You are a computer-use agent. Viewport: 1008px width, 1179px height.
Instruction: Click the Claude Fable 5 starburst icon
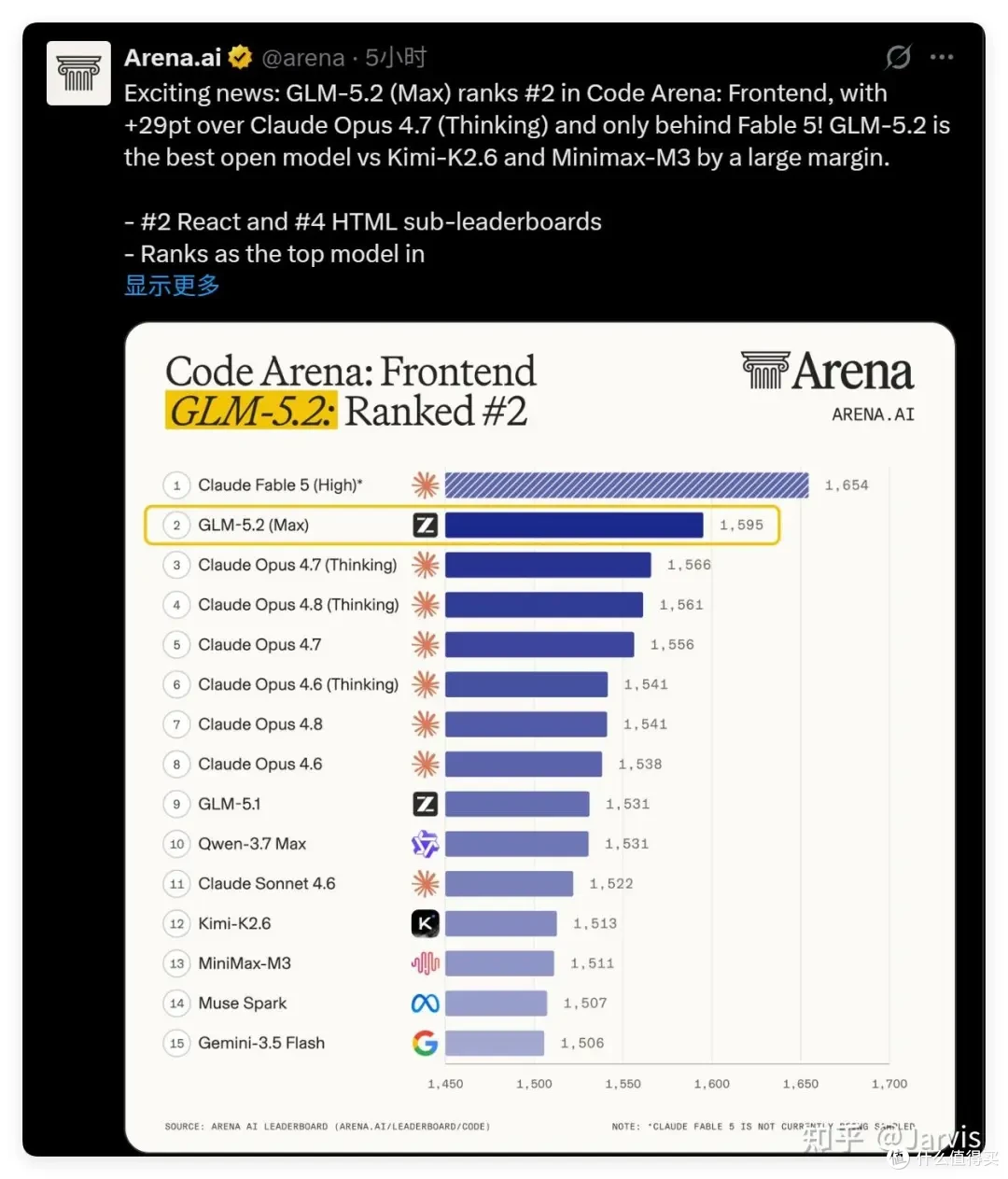click(425, 484)
